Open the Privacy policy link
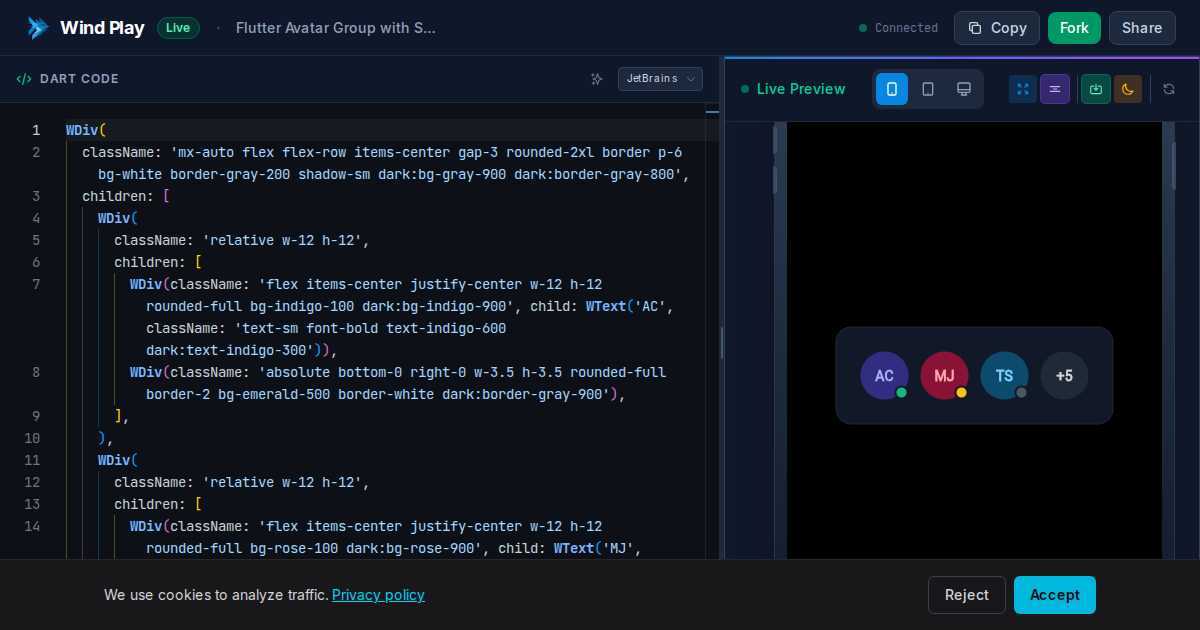This screenshot has height=630, width=1200. coord(378,595)
